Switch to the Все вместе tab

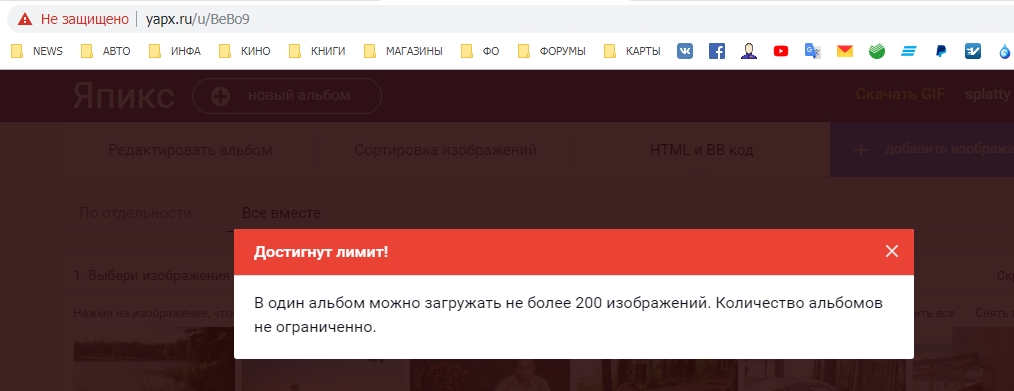[x=281, y=213]
